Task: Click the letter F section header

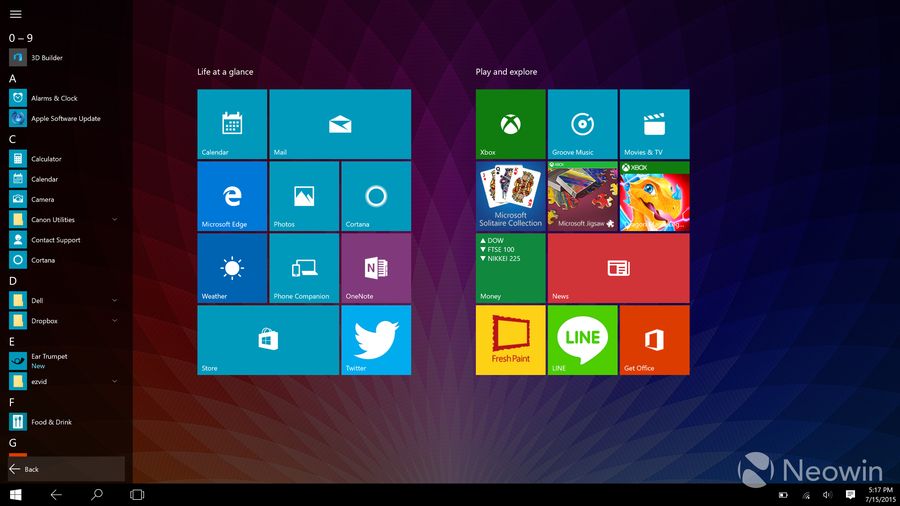Action: pos(11,402)
